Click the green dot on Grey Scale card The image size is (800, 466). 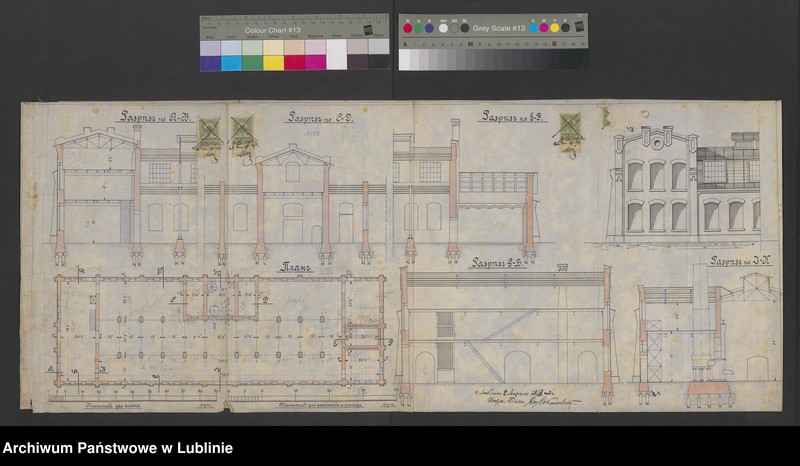[418, 28]
